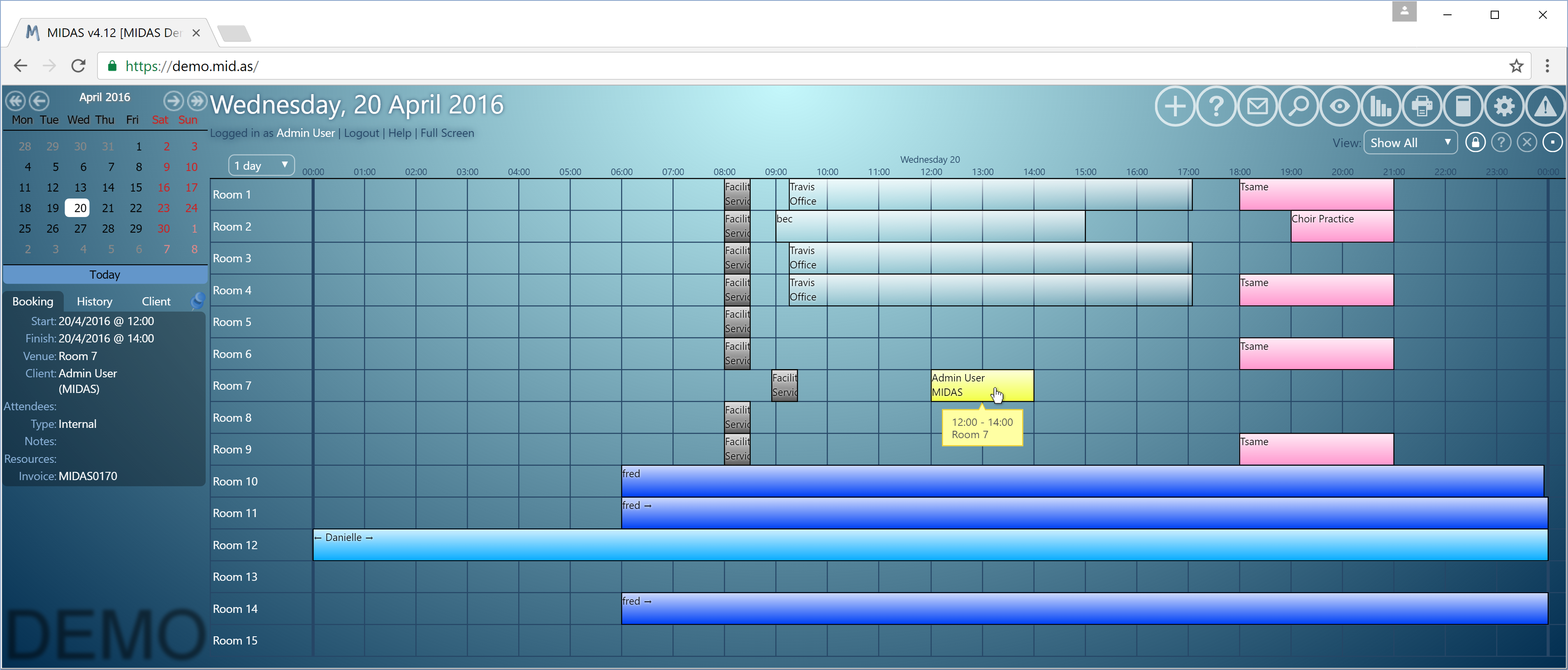Expand the View Show All dropdown
Screen dimensions: 1568x670
click(x=1410, y=143)
